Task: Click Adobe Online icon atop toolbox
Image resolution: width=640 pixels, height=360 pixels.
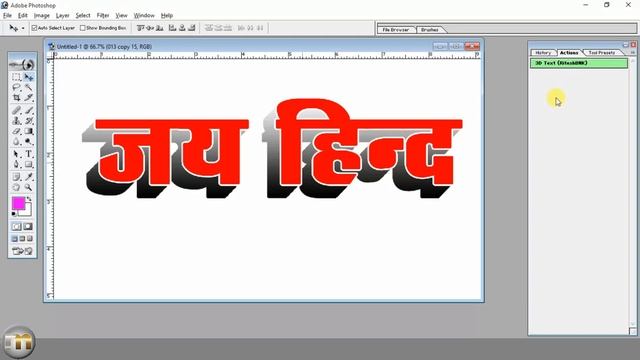Action: click(22, 64)
